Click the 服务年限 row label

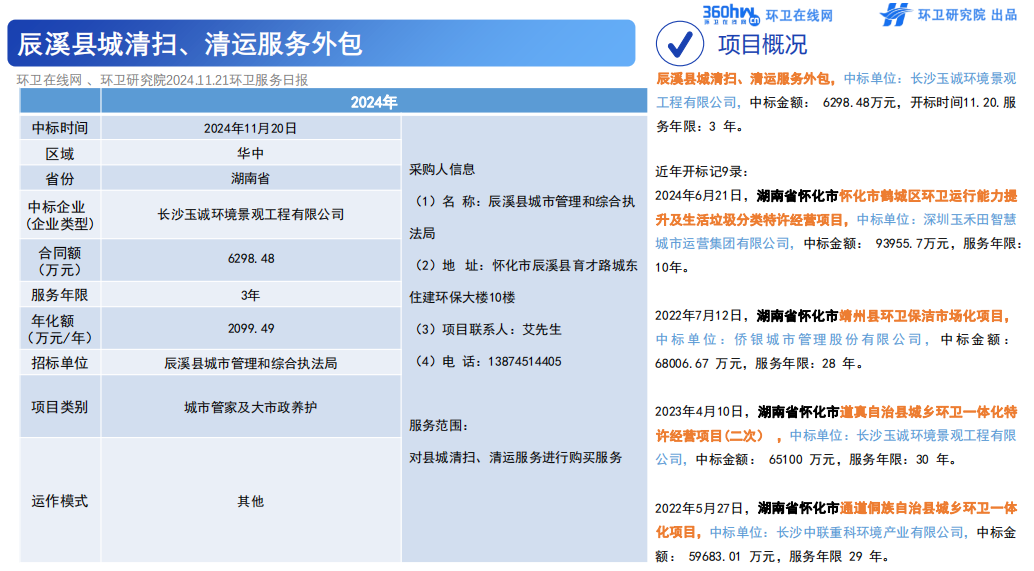[60, 295]
